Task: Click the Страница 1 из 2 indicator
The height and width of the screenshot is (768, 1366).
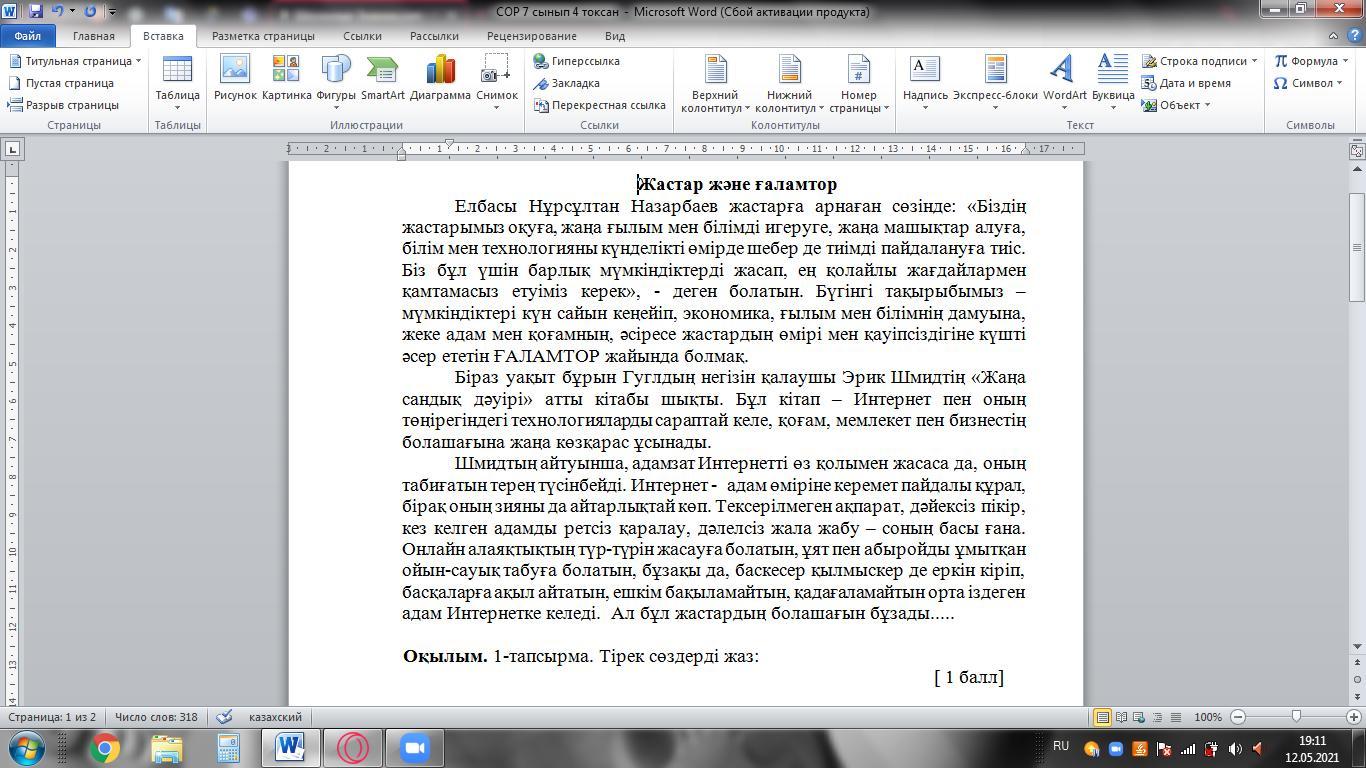Action: (x=52, y=717)
